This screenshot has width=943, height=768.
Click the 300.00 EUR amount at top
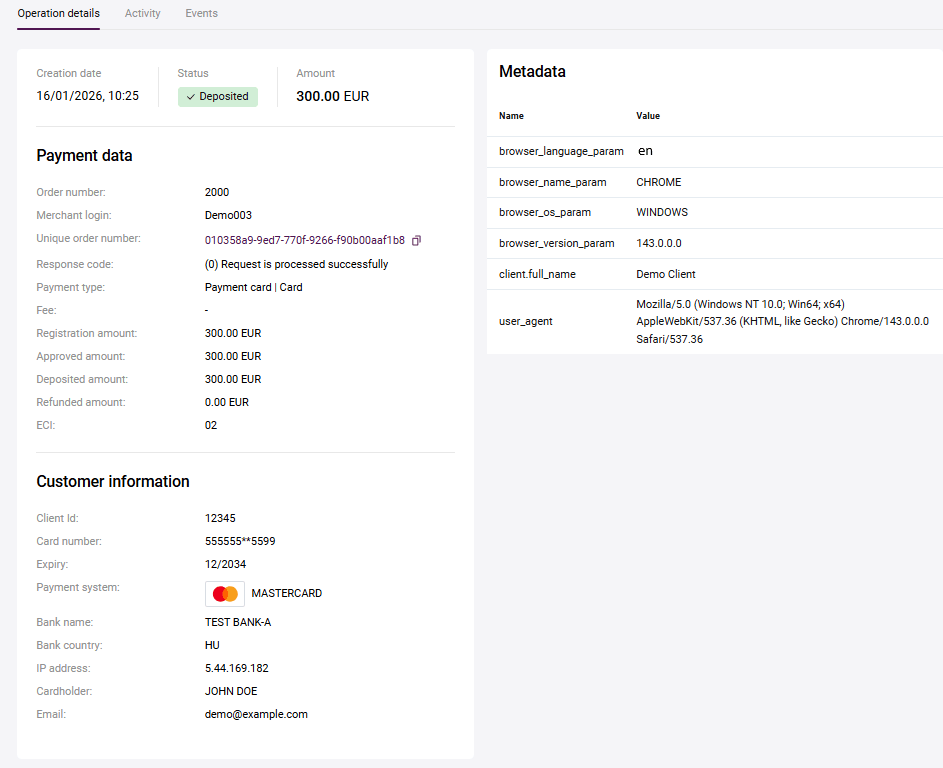332,97
